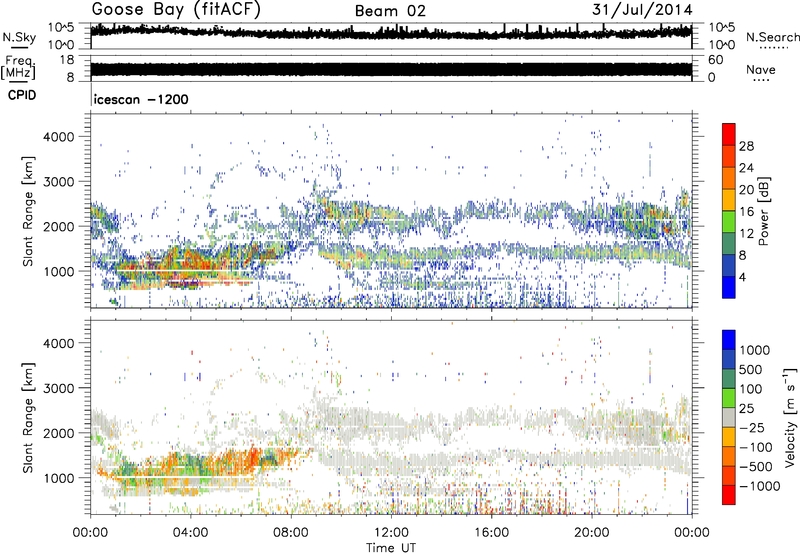The width and height of the screenshot is (800, 554).
Task: Click 'Slant Range [km]' label of velocity panel
Action: point(28,417)
